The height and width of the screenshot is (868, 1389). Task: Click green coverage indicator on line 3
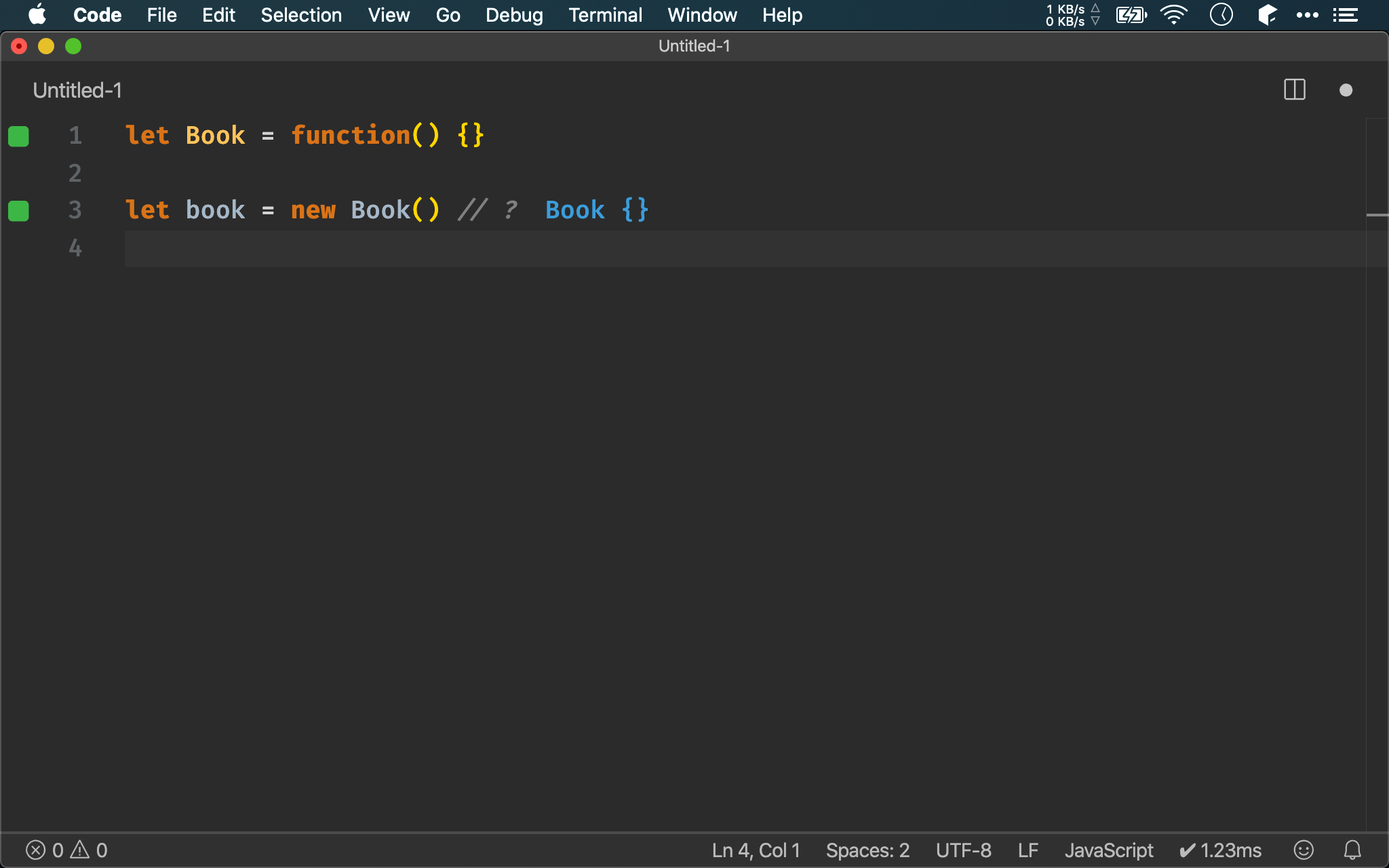18,211
